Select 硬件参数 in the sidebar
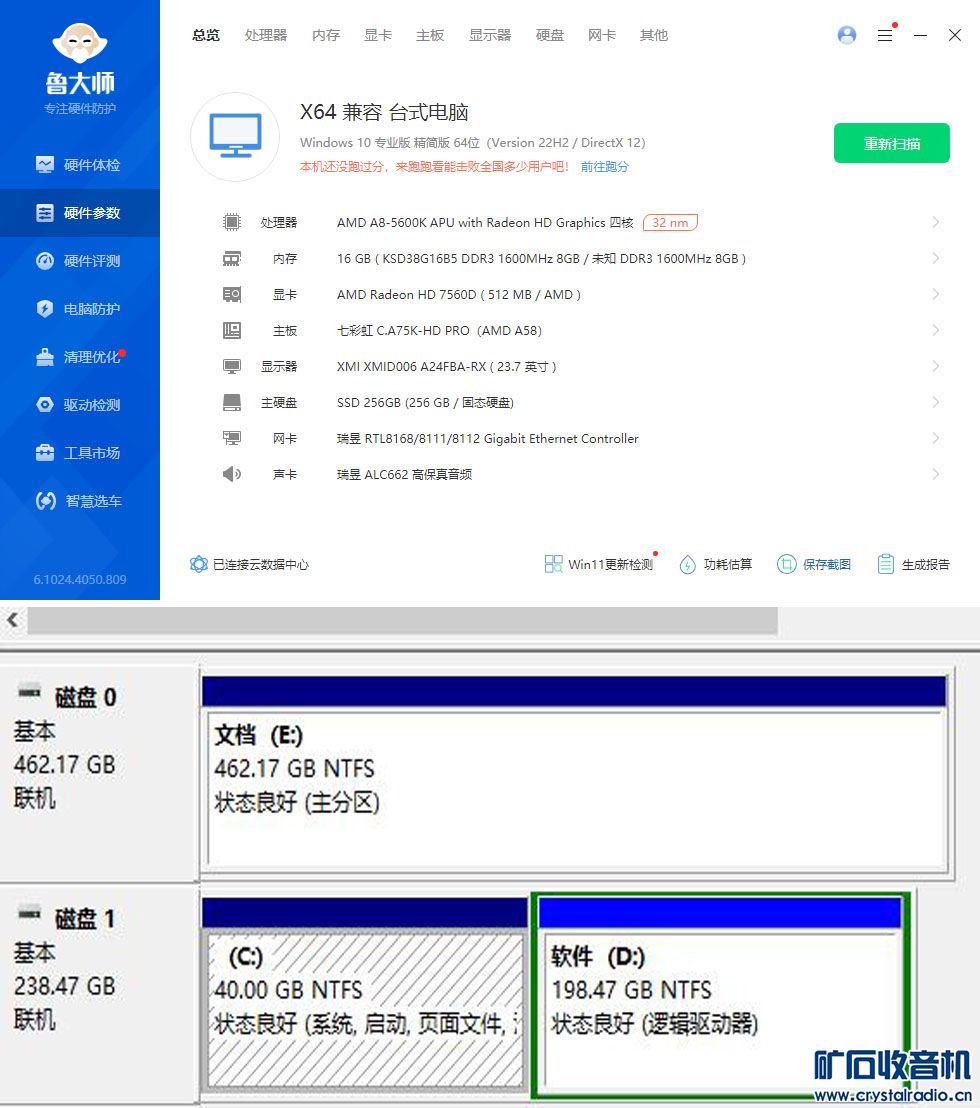The height and width of the screenshot is (1108, 980). pos(78,213)
